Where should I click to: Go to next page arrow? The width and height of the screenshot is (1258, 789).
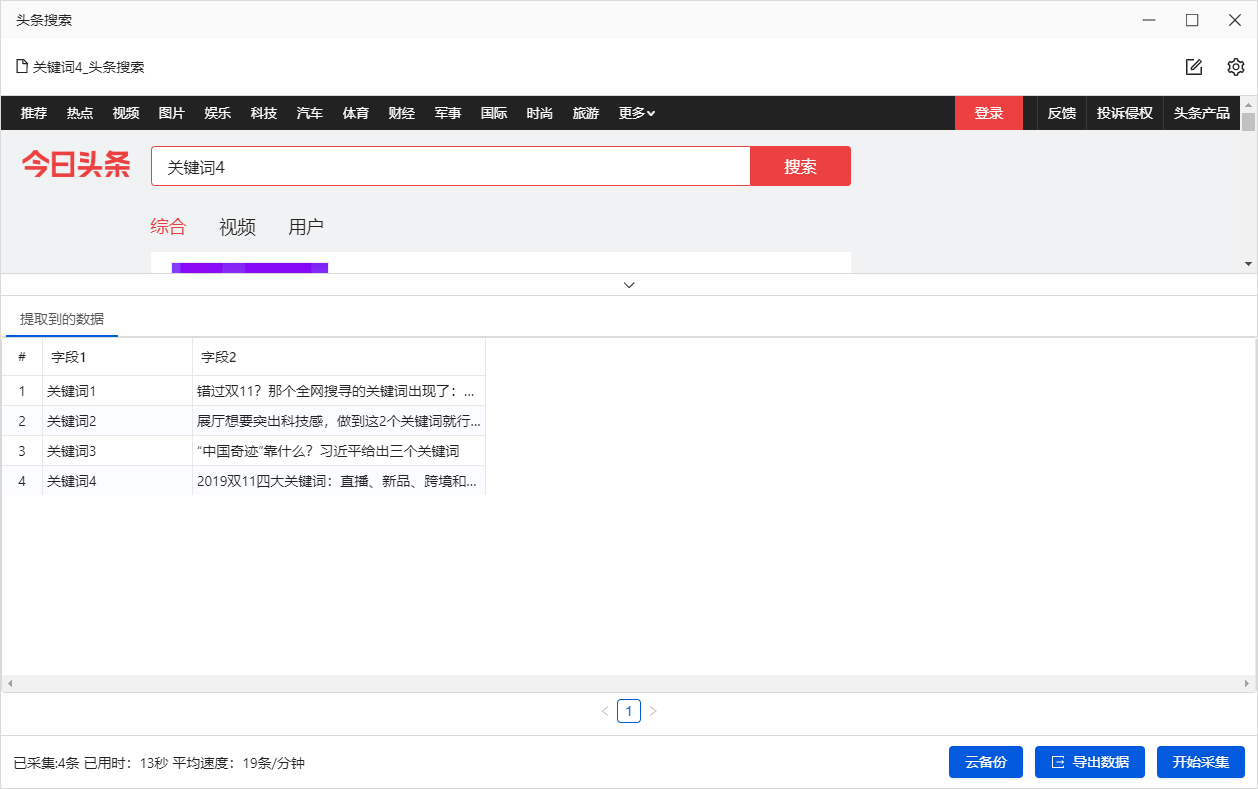click(x=653, y=711)
